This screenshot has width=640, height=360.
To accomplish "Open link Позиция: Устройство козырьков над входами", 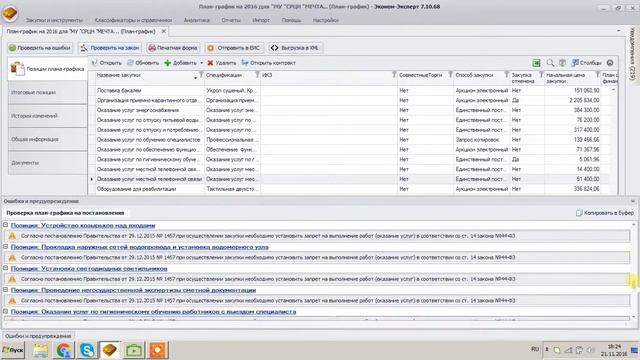I will 83,225.
